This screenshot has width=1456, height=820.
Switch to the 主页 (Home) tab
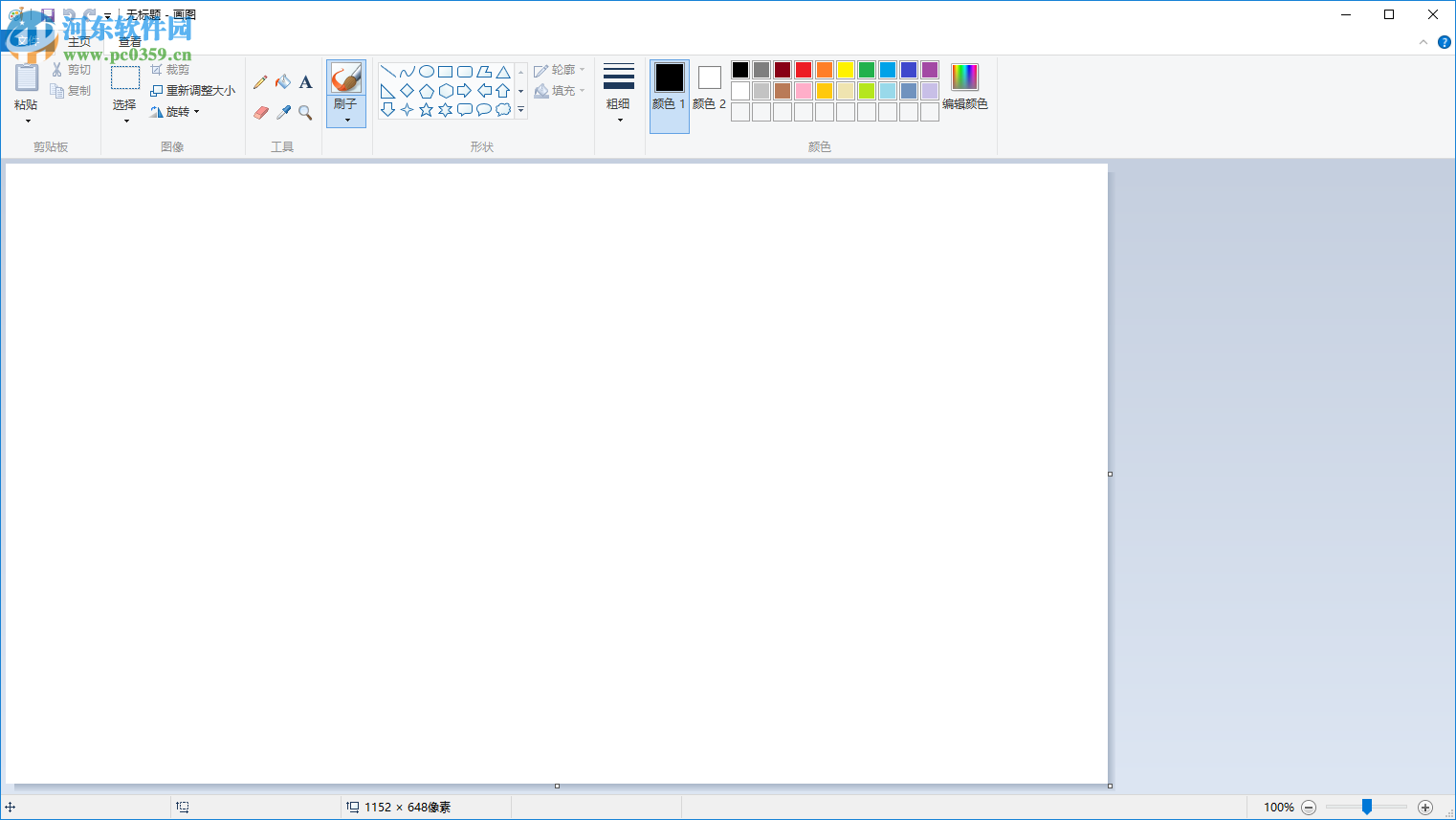pyautogui.click(x=79, y=42)
